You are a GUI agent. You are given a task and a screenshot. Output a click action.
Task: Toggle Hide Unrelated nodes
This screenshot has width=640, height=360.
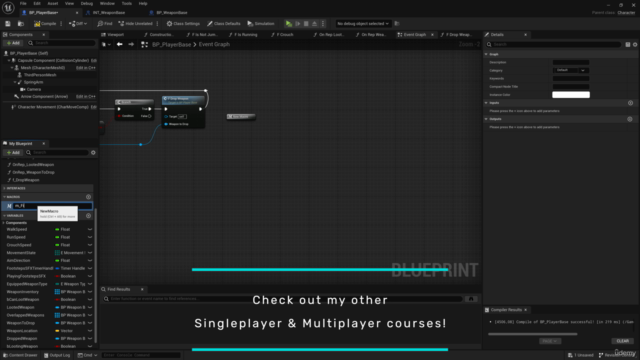[x=136, y=24]
